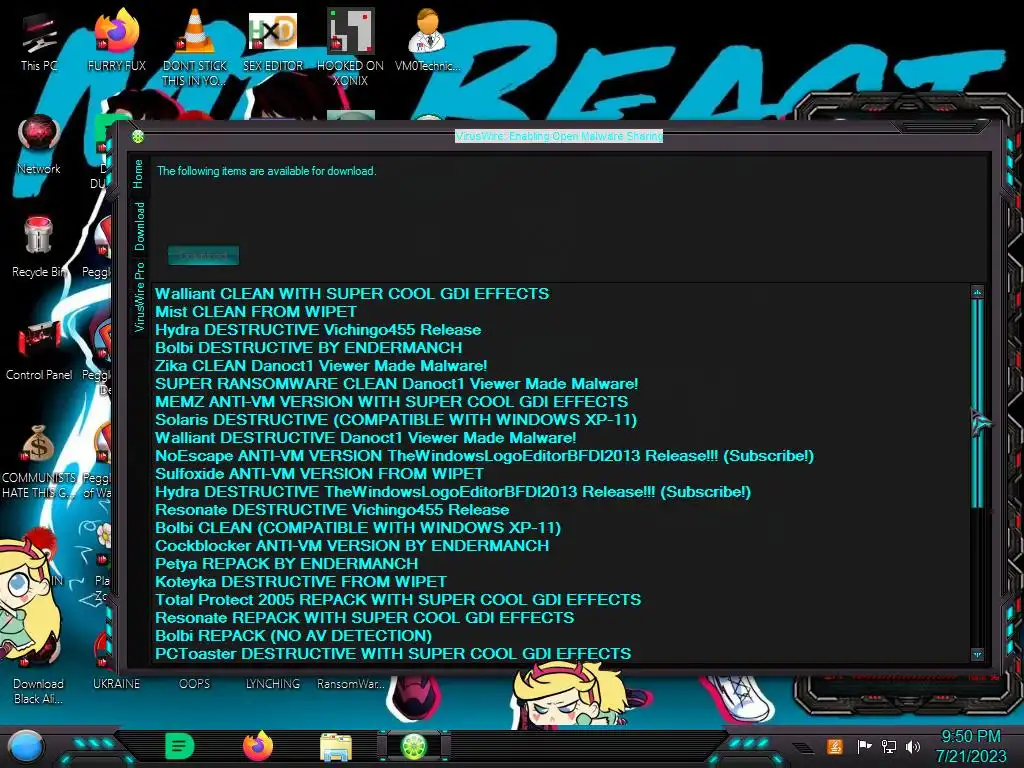Select 'PCToaster DESTRUCTIVE' row
Screen dimensions: 1024x768
pyautogui.click(x=393, y=654)
